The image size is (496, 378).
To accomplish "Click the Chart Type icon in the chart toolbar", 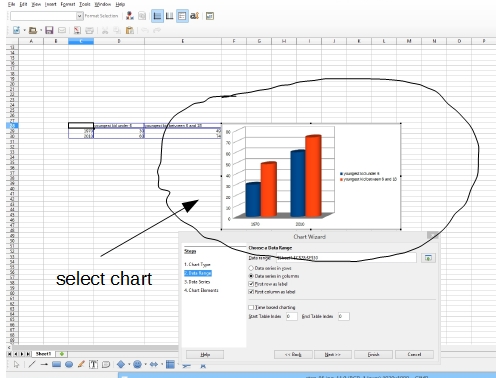I will (130, 16).
